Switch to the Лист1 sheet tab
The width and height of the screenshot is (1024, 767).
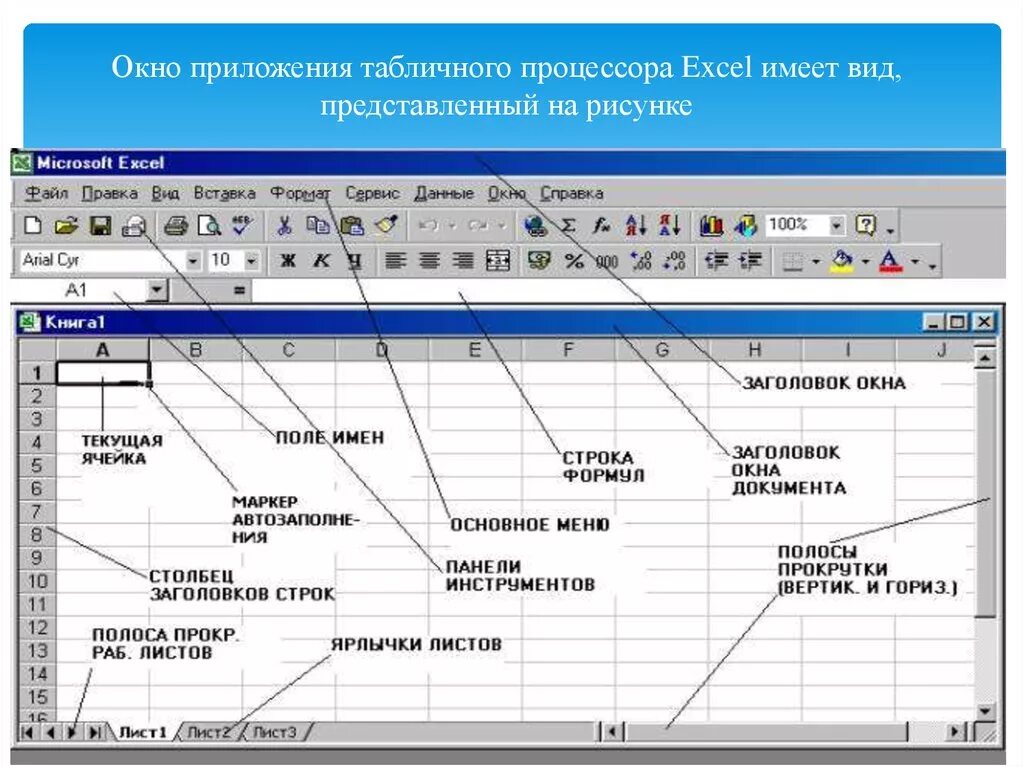(x=142, y=732)
